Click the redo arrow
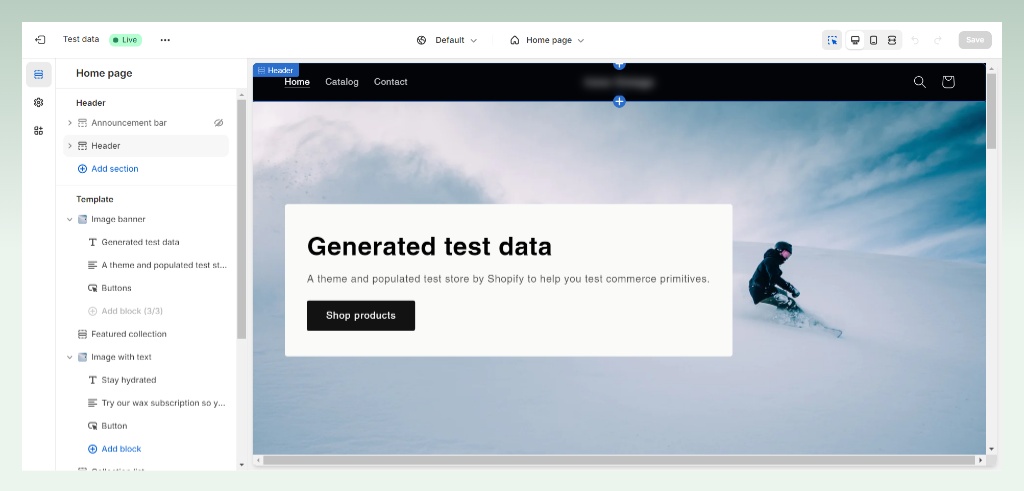This screenshot has width=1024, height=491. click(938, 40)
